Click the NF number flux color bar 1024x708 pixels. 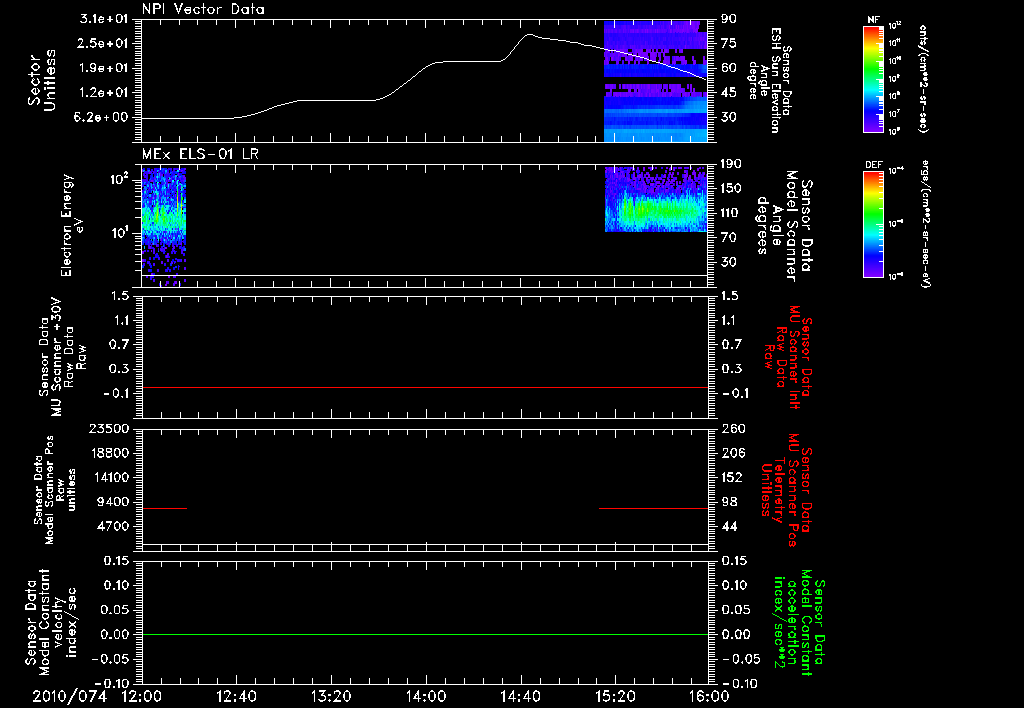(x=874, y=78)
